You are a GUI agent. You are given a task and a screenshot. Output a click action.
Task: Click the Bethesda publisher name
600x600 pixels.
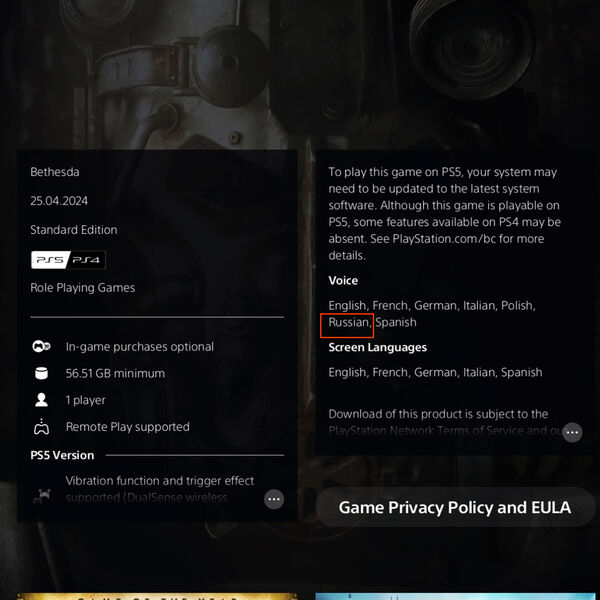[55, 172]
